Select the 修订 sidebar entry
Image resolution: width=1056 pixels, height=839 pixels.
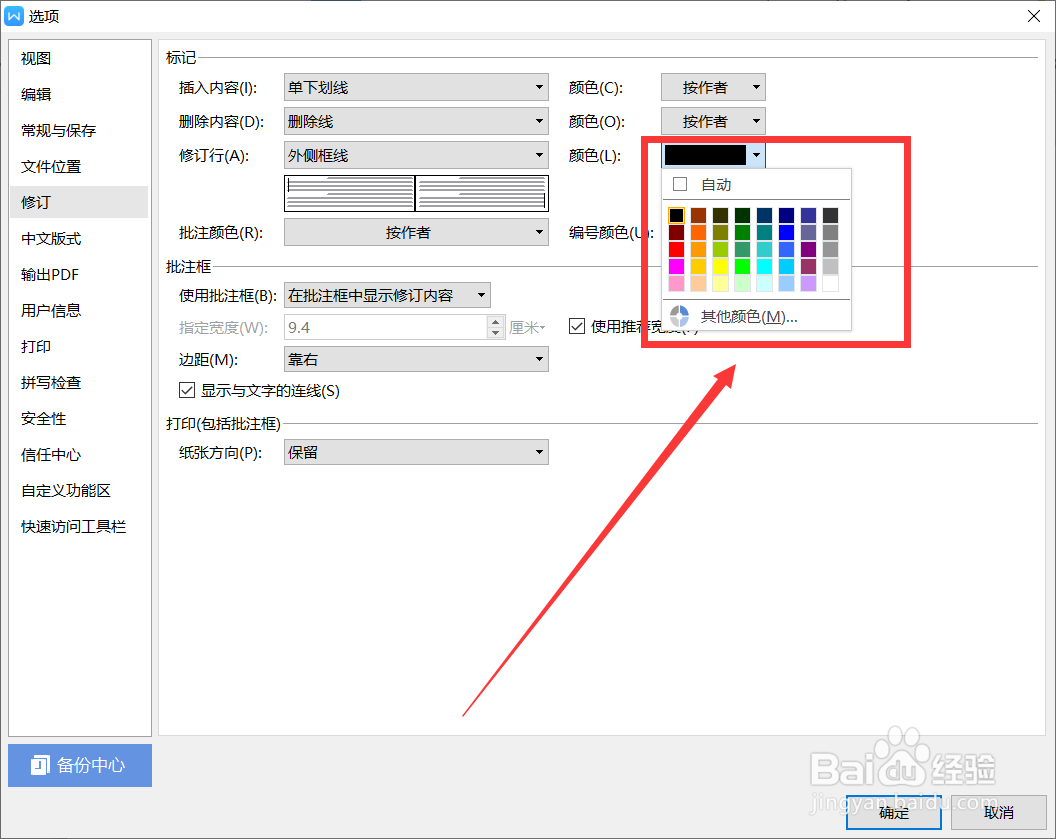click(79, 202)
